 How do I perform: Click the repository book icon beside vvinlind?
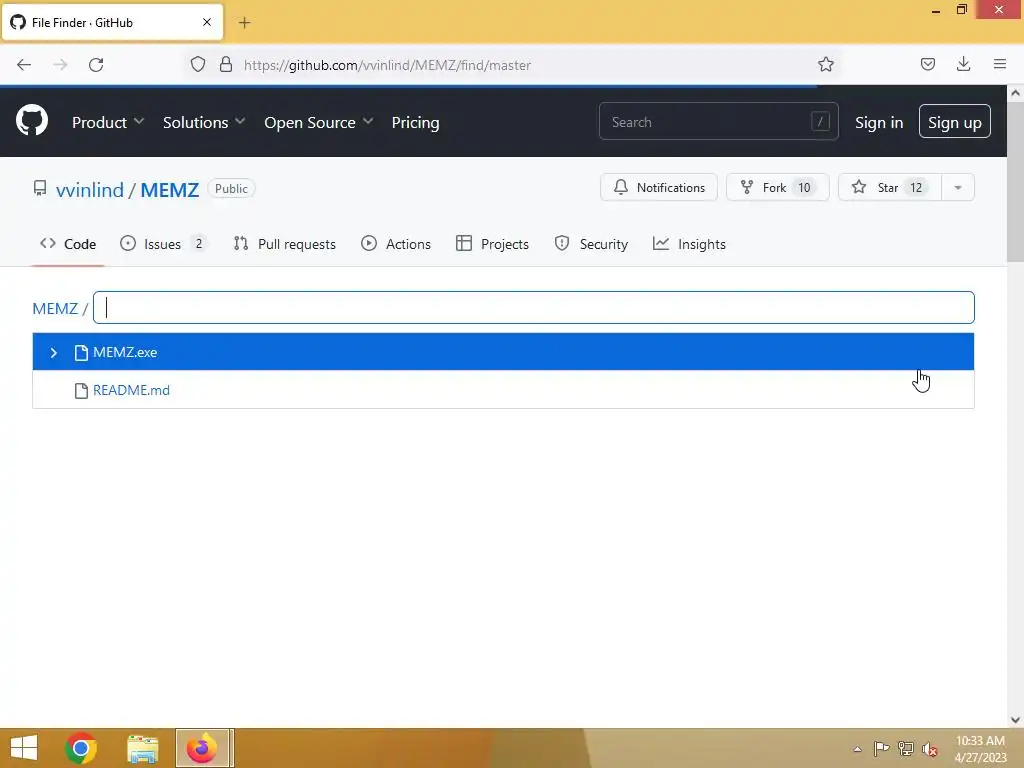(x=40, y=189)
